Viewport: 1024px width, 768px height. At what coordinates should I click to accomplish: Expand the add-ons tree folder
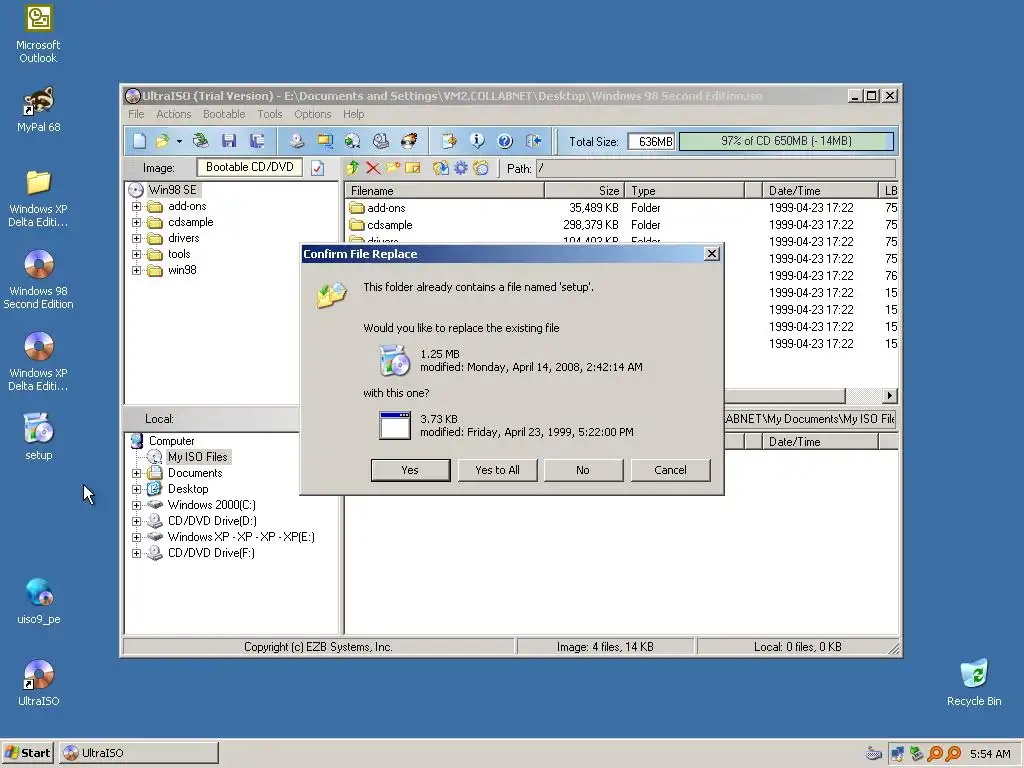[x=136, y=206]
